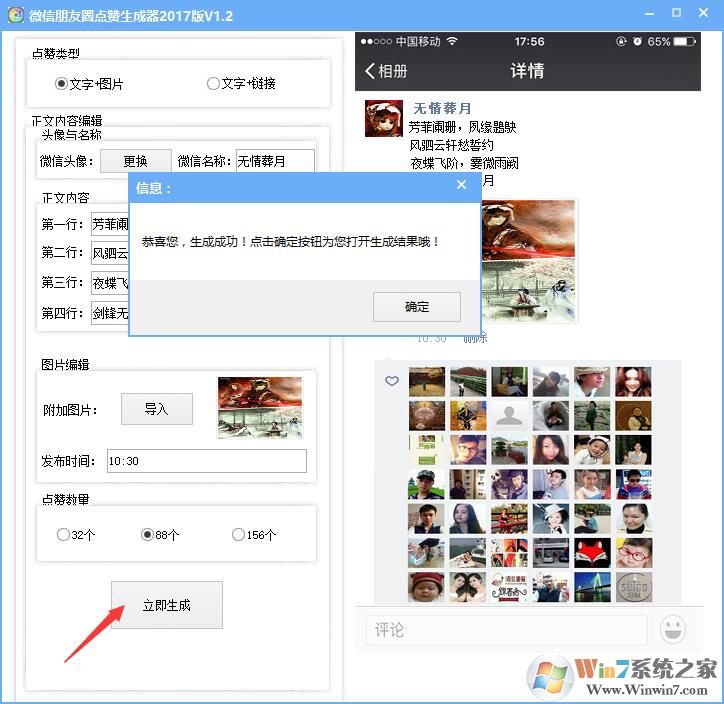Click the app logo icon in title bar

click(x=16, y=15)
